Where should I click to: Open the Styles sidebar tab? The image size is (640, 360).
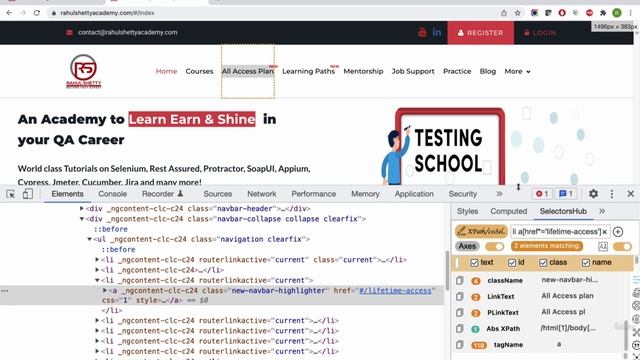[x=467, y=211]
